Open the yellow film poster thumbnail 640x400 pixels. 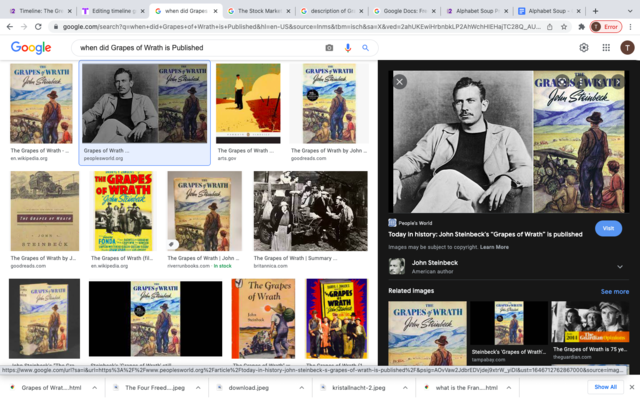click(x=123, y=211)
